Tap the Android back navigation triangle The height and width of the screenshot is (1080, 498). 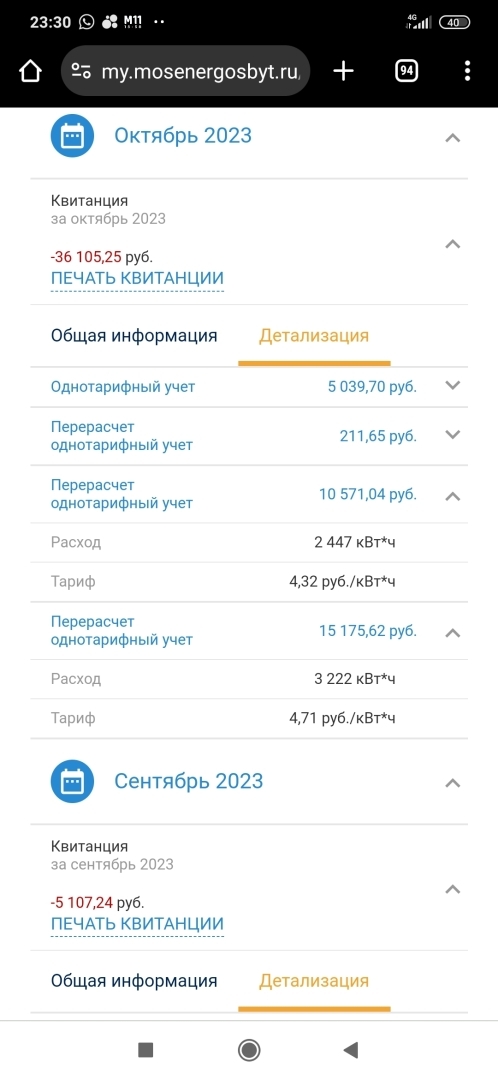(x=351, y=1050)
